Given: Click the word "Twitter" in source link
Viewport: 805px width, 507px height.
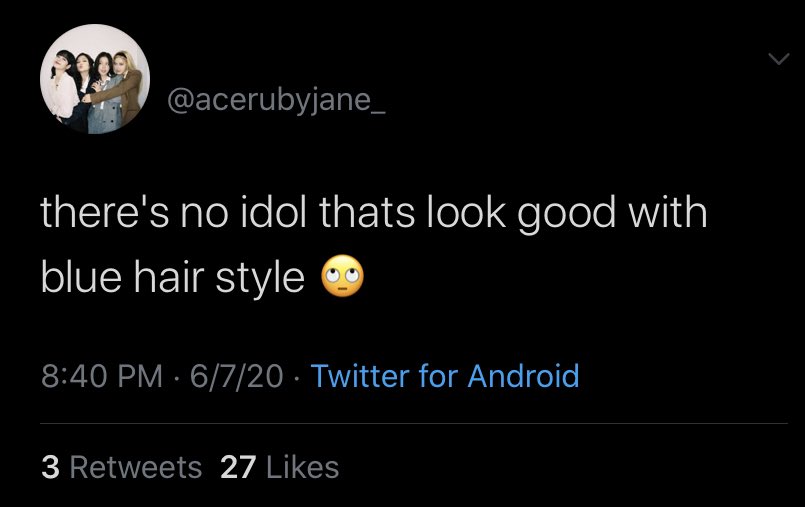Looking at the screenshot, I should 360,376.
